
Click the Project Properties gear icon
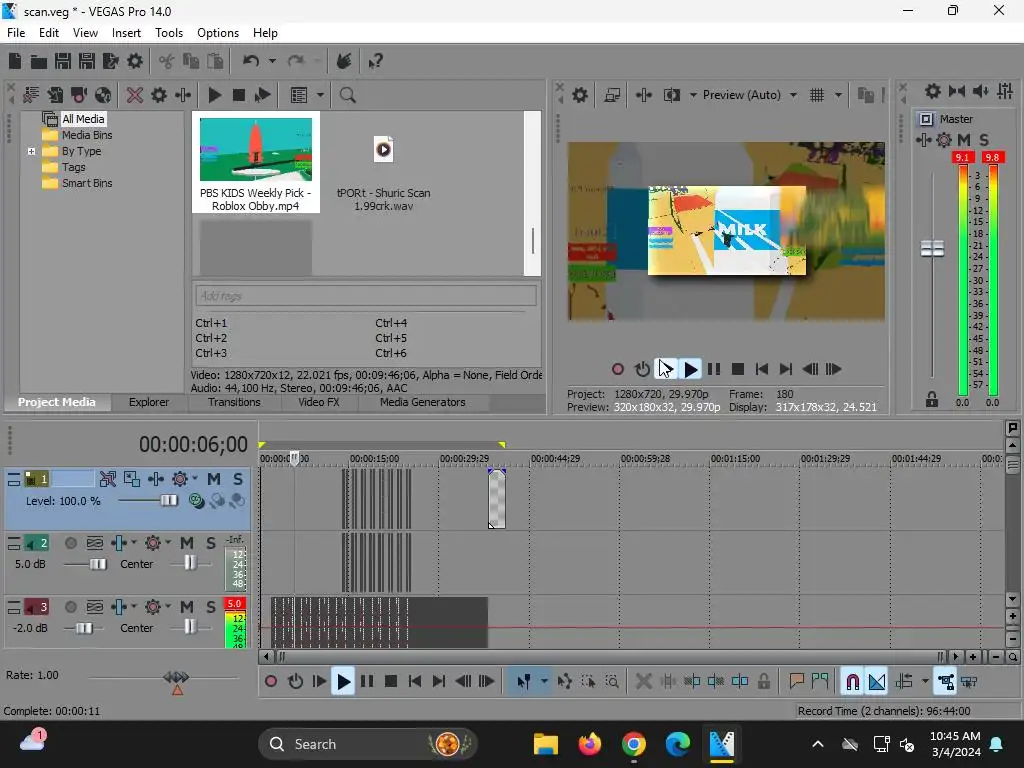[135, 61]
